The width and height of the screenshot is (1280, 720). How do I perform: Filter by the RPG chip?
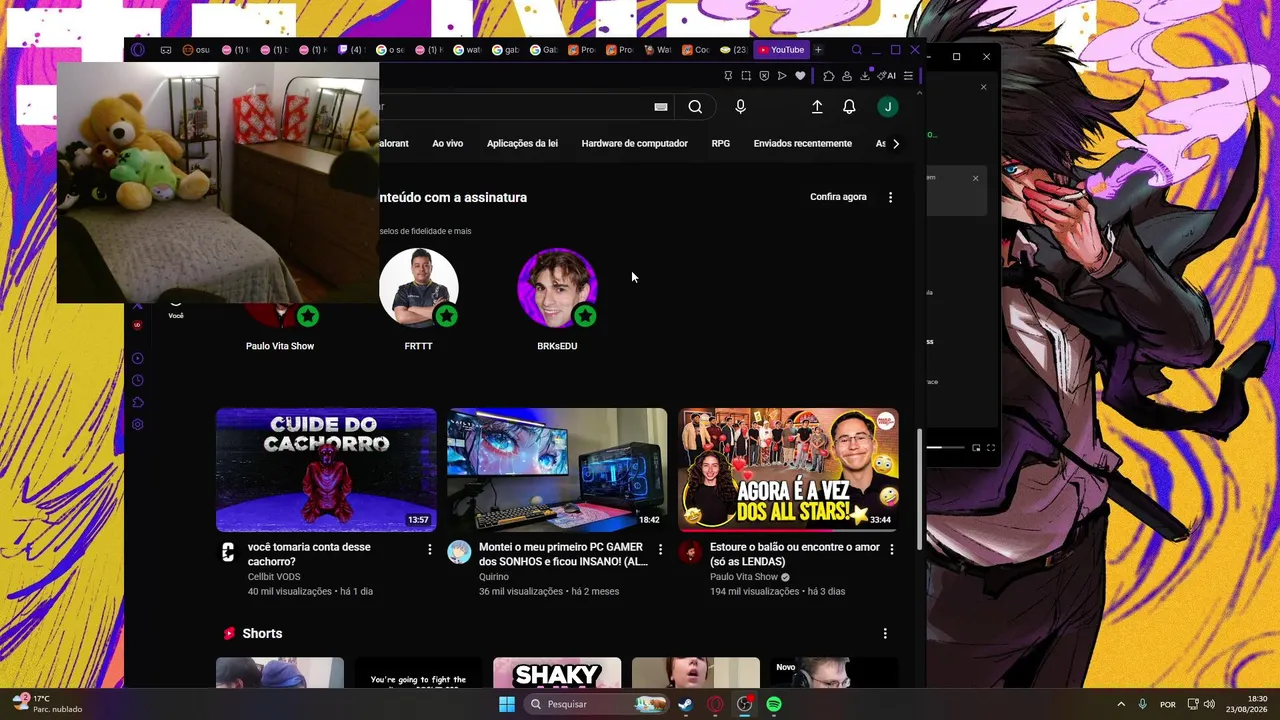pyautogui.click(x=720, y=144)
